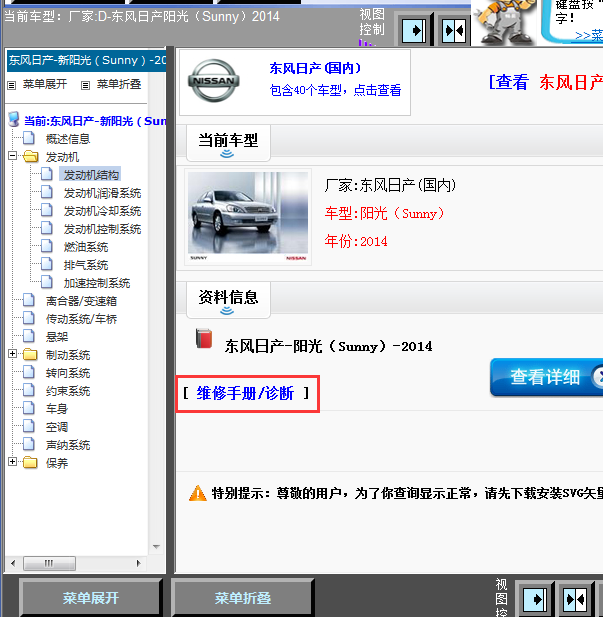This screenshot has height=617, width=603.
Task: Select 排气系统 in the tree
Action: (86, 265)
